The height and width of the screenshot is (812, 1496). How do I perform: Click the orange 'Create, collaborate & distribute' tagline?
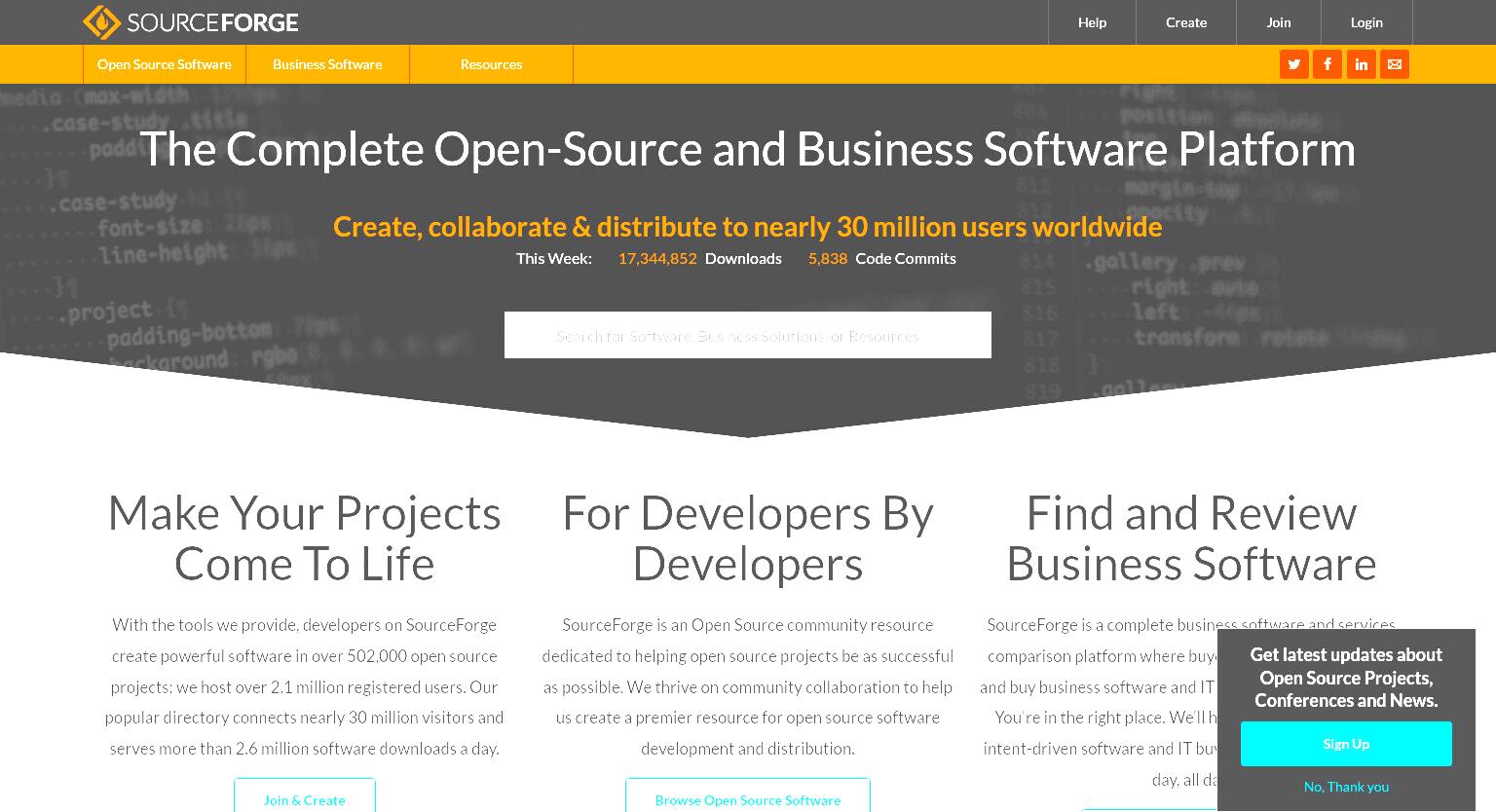[748, 227]
